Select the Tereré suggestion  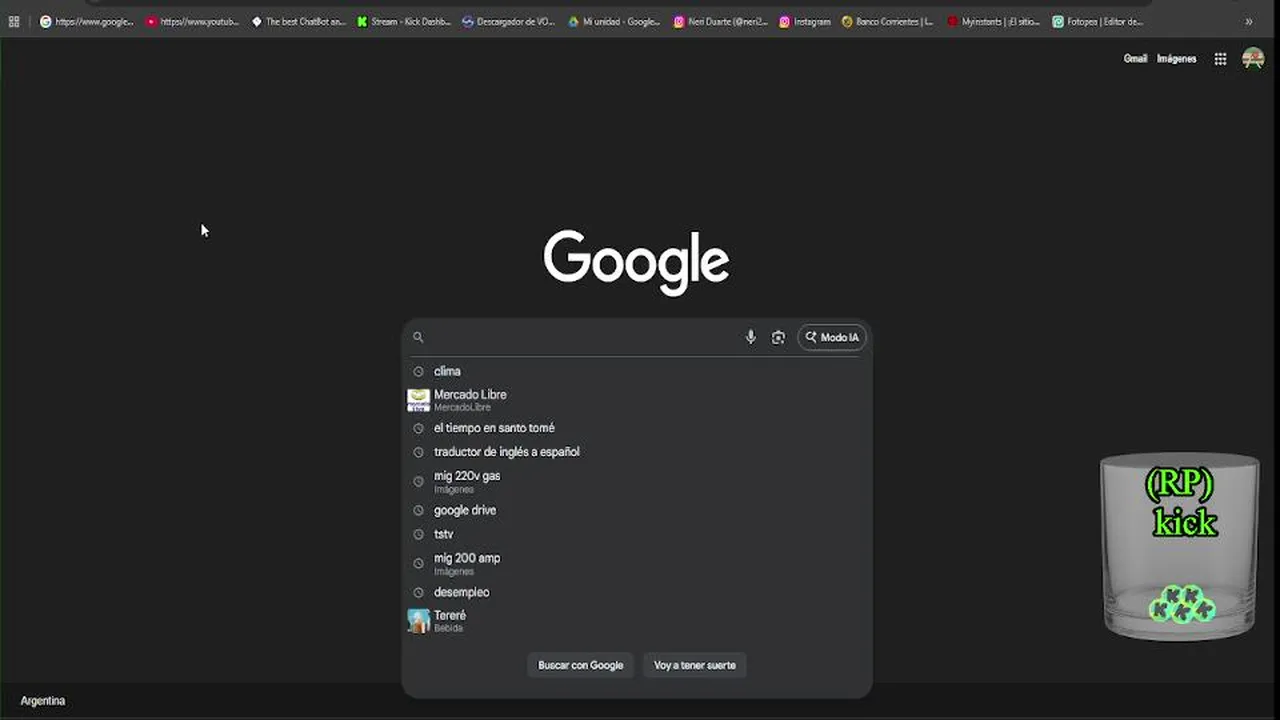[x=636, y=621]
